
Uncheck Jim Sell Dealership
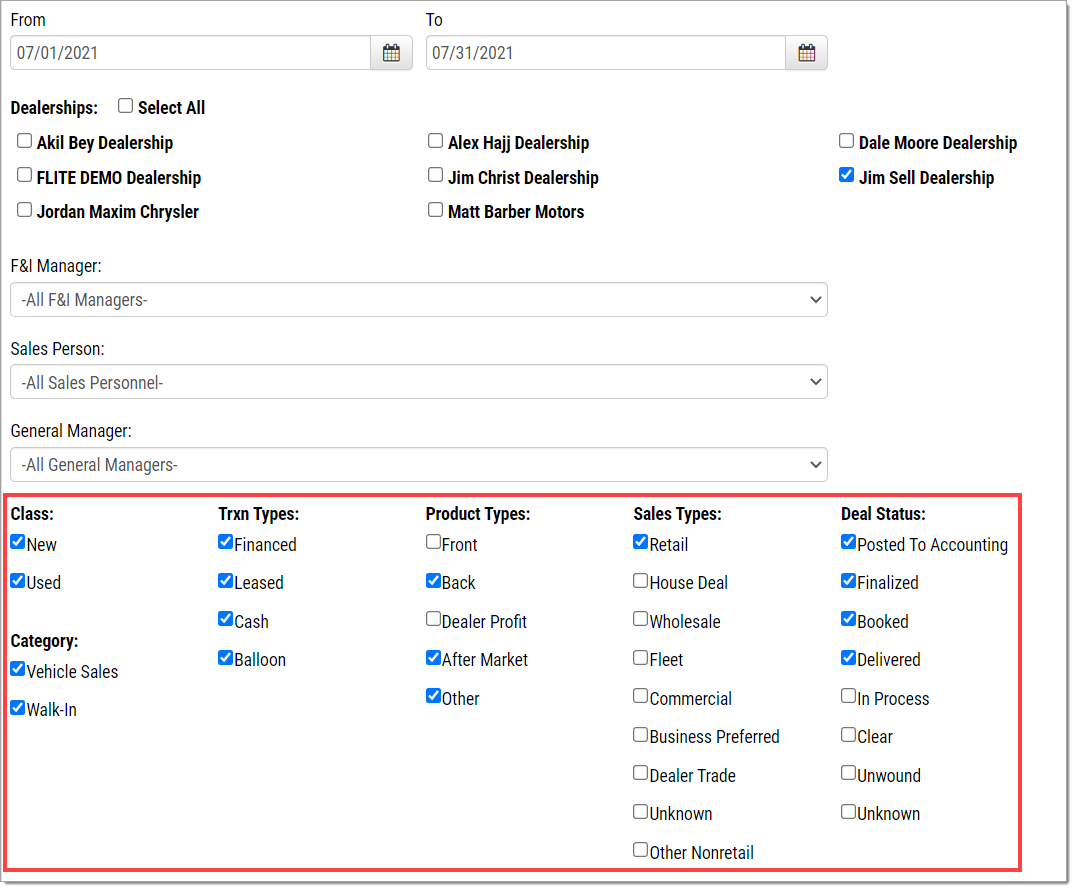(847, 175)
